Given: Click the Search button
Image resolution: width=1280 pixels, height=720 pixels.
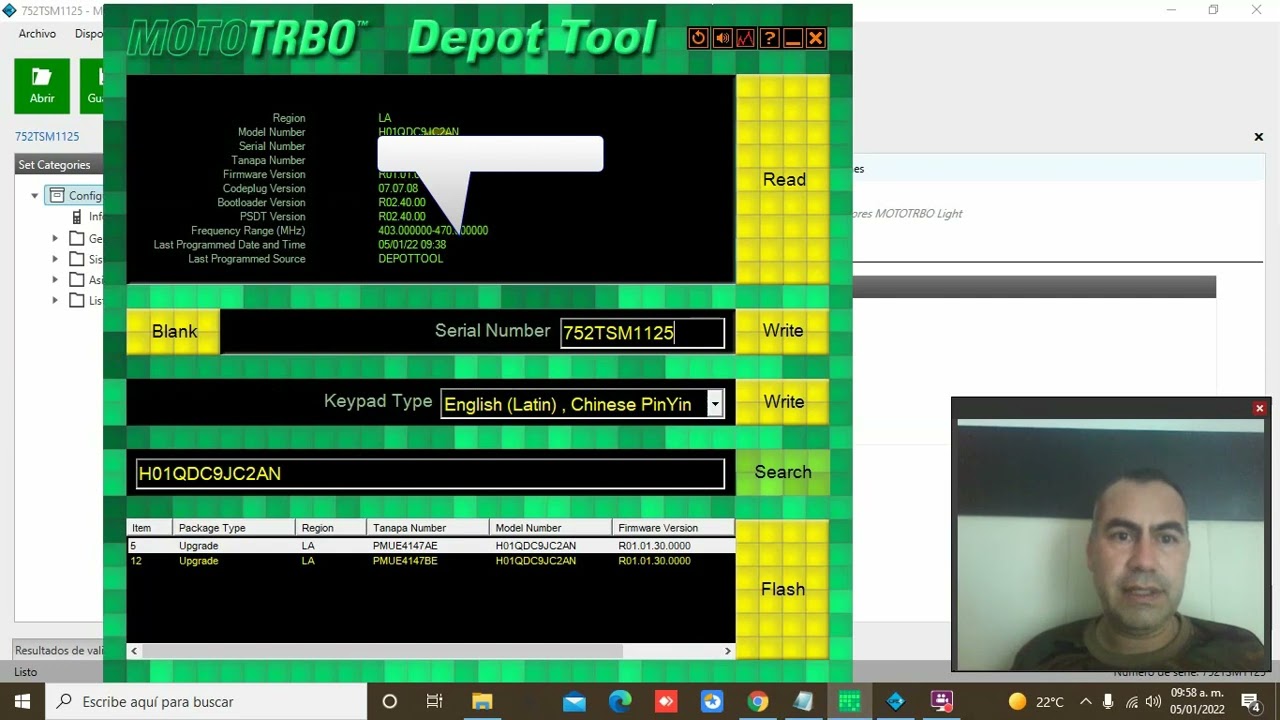Looking at the screenshot, I should pos(783,472).
